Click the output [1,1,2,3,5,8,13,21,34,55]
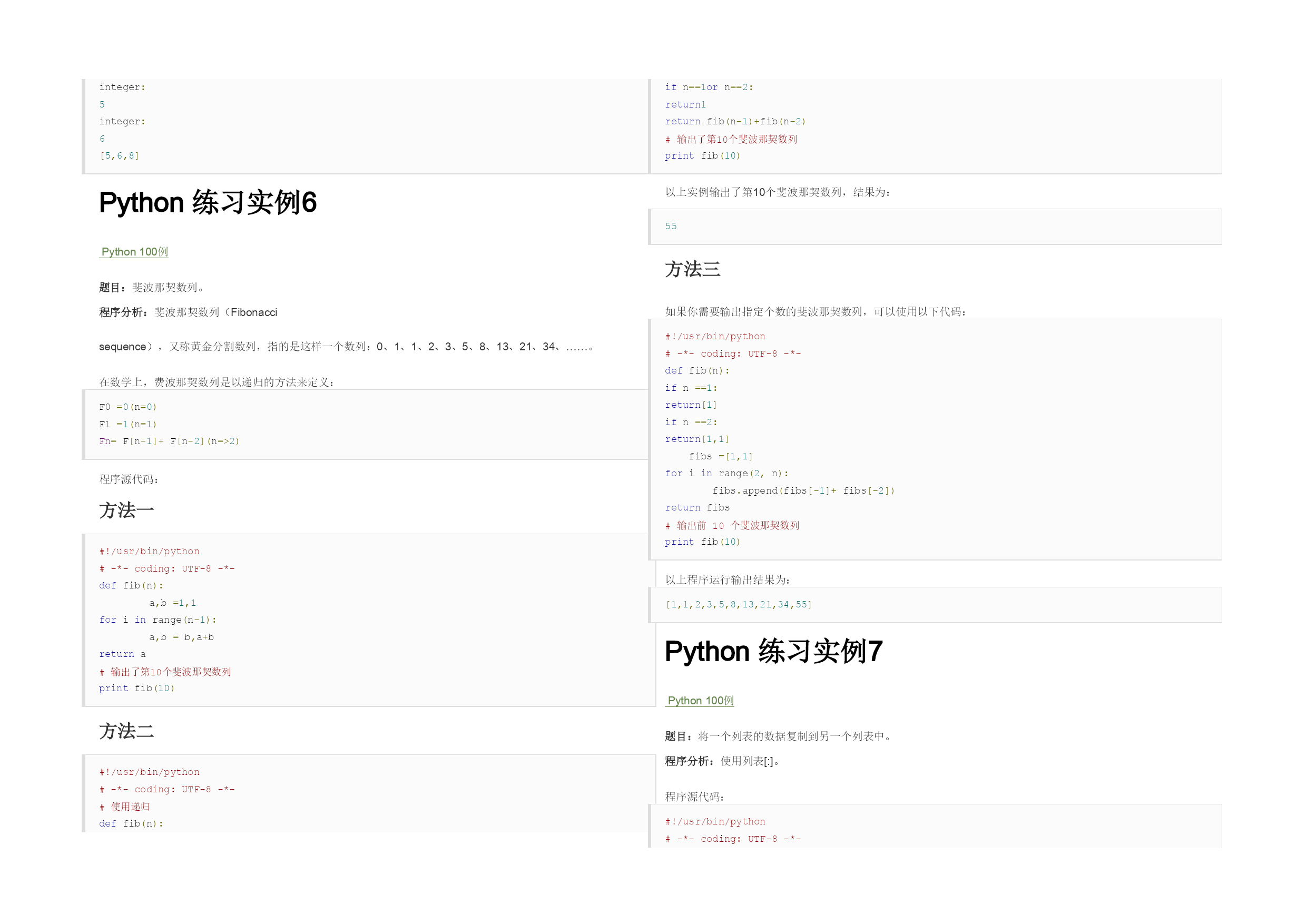This screenshot has width=1307, height=924. tap(739, 605)
